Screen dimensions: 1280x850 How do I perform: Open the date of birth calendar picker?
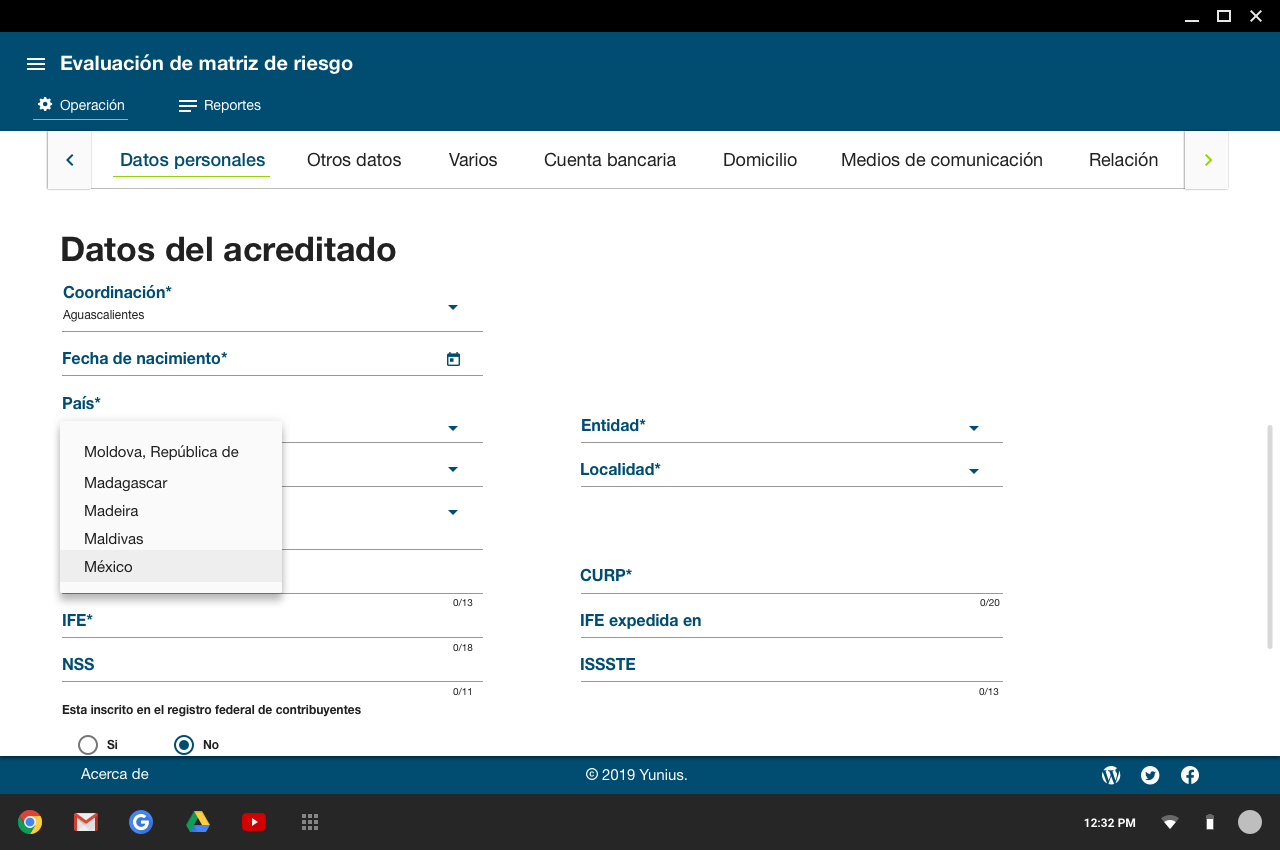pyautogui.click(x=453, y=359)
